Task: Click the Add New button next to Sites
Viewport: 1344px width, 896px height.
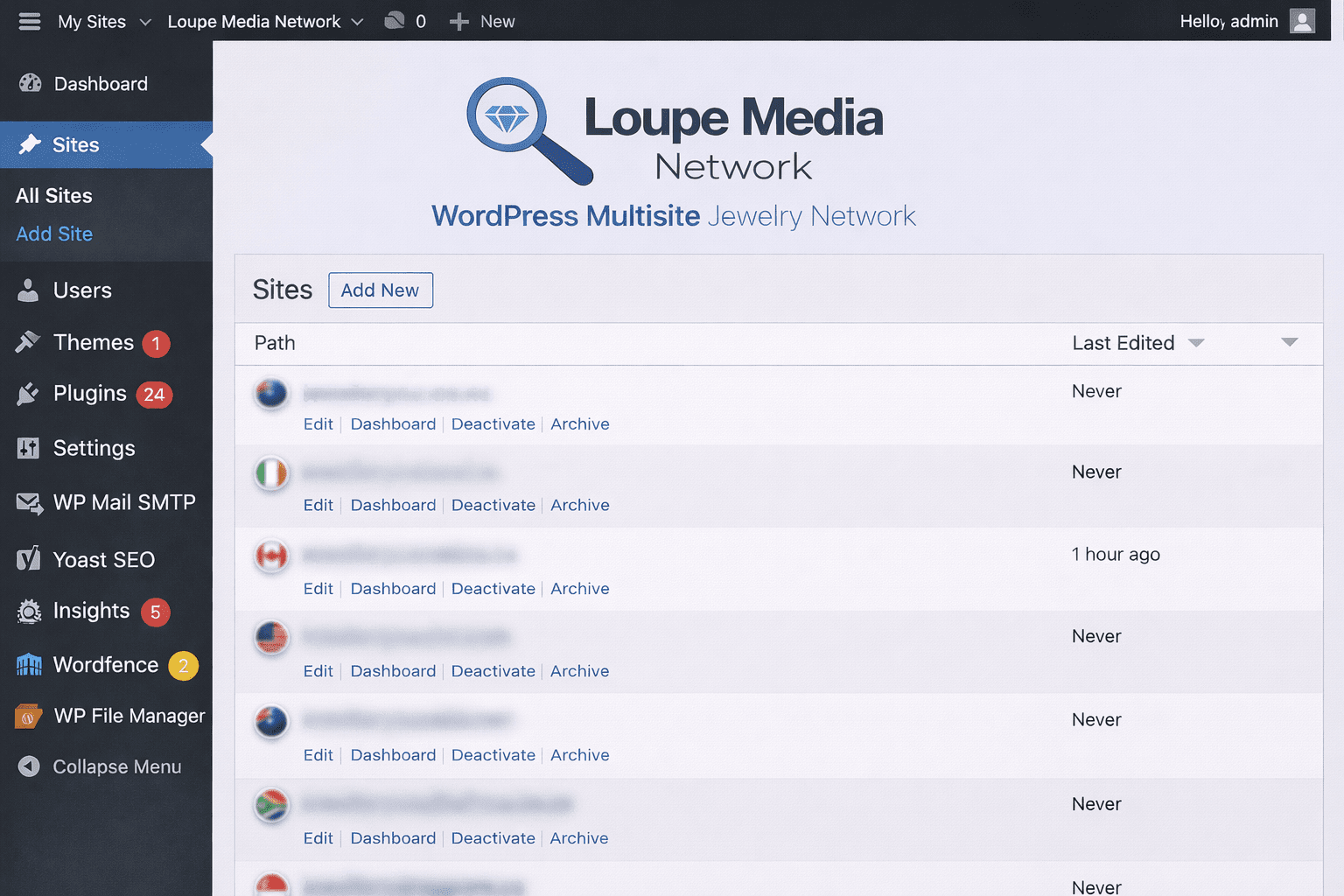Action: 380,290
